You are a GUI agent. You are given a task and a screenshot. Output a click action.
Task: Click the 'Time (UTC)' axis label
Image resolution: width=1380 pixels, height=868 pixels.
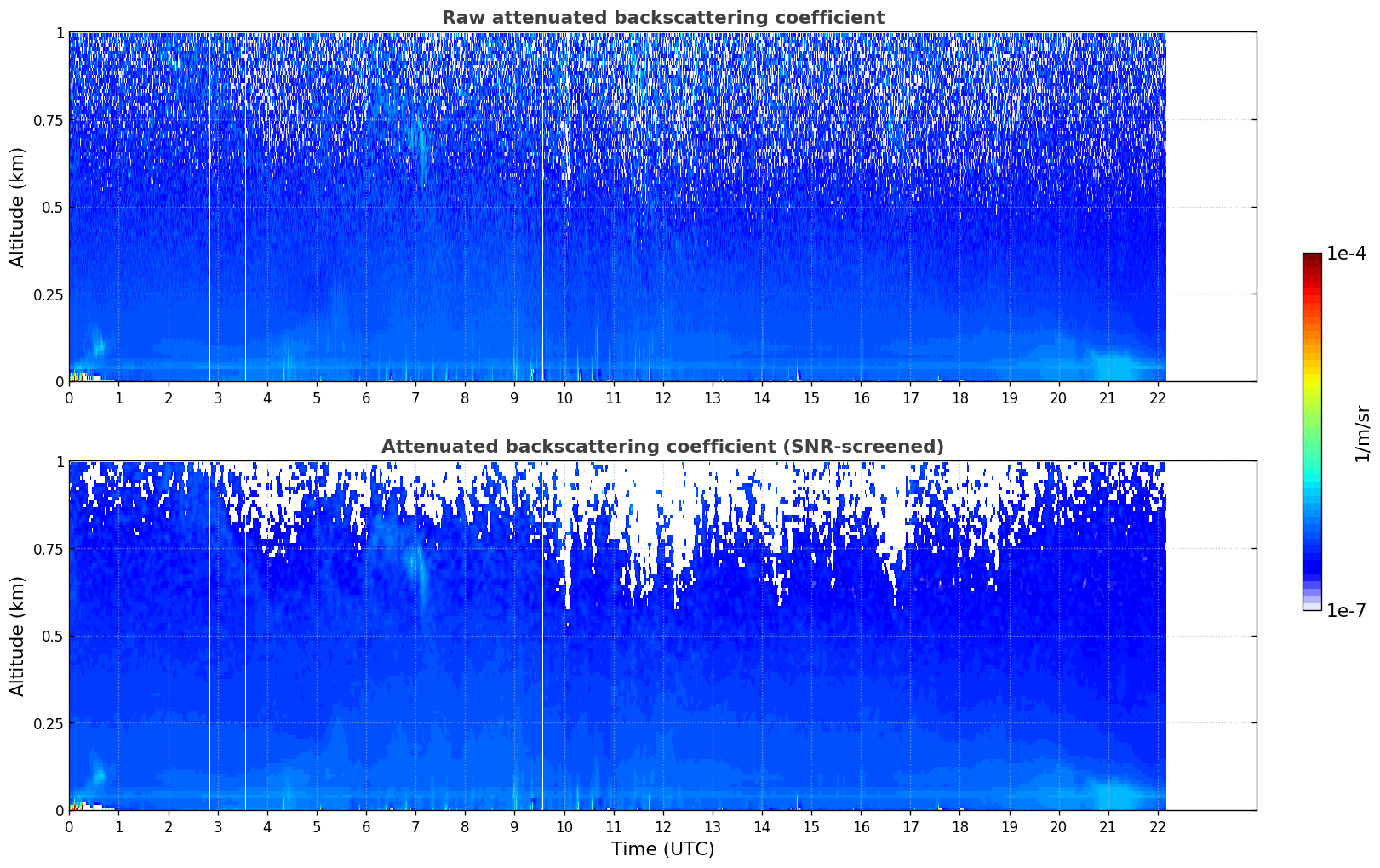(662, 849)
